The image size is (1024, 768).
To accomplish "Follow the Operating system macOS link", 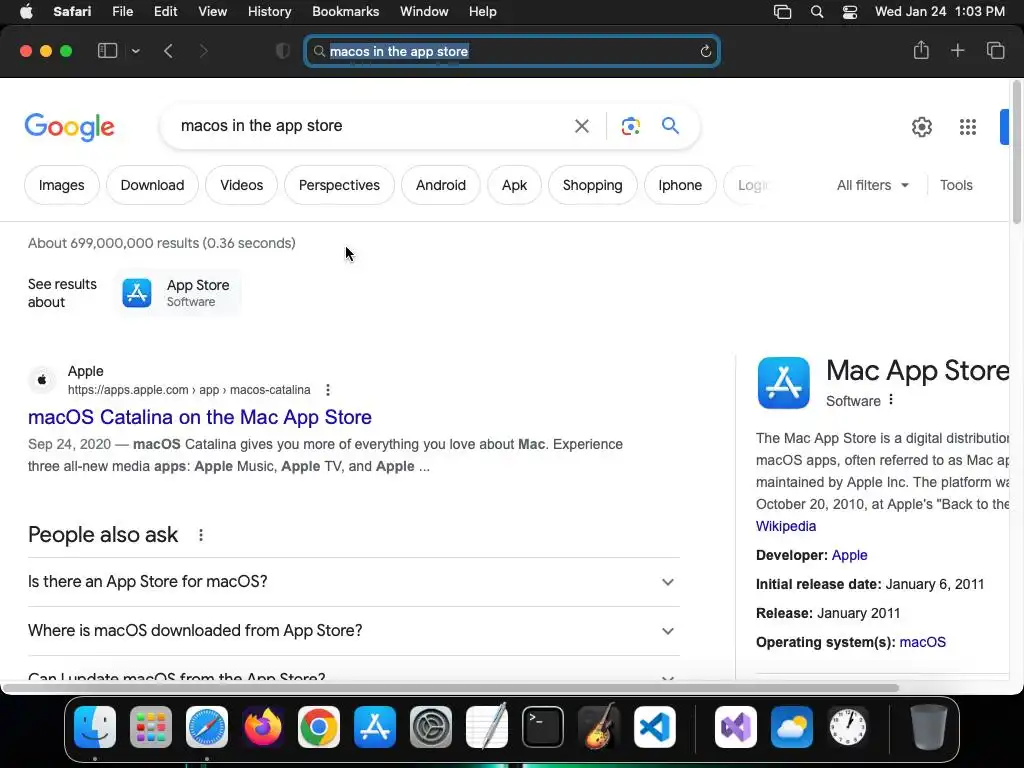I will pyautogui.click(x=922, y=642).
